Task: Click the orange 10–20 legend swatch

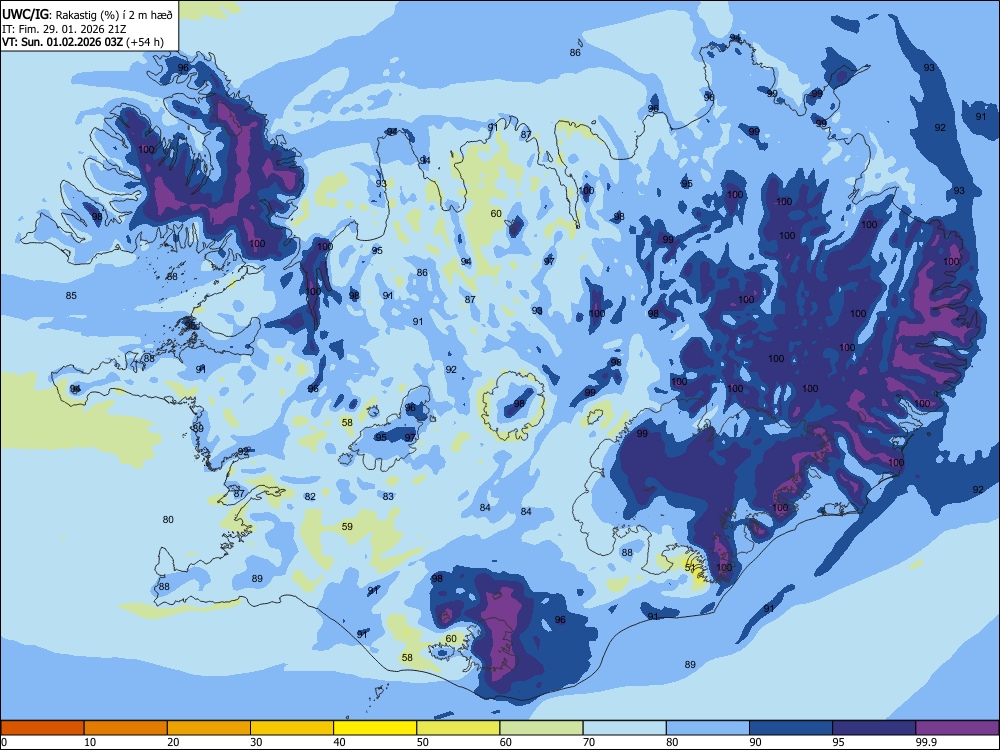Action: click(x=126, y=728)
